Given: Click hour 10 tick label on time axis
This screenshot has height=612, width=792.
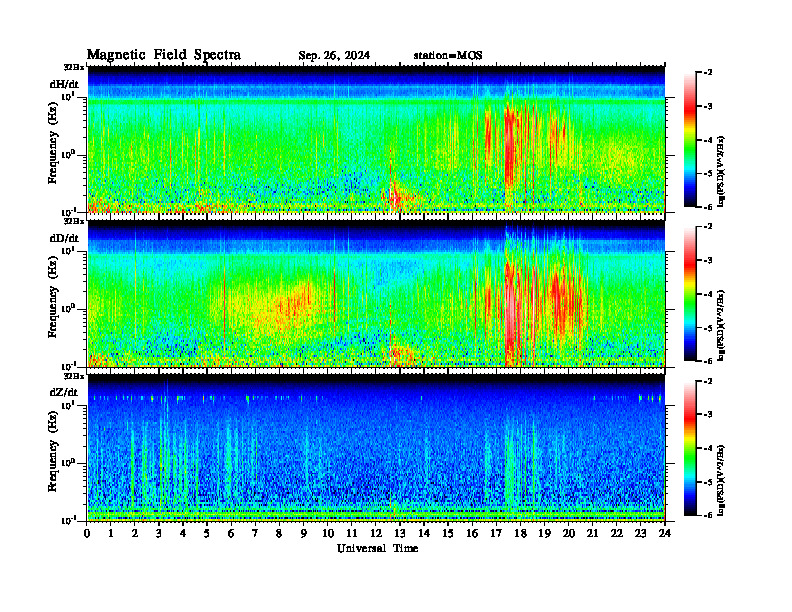Looking at the screenshot, I should tap(328, 533).
